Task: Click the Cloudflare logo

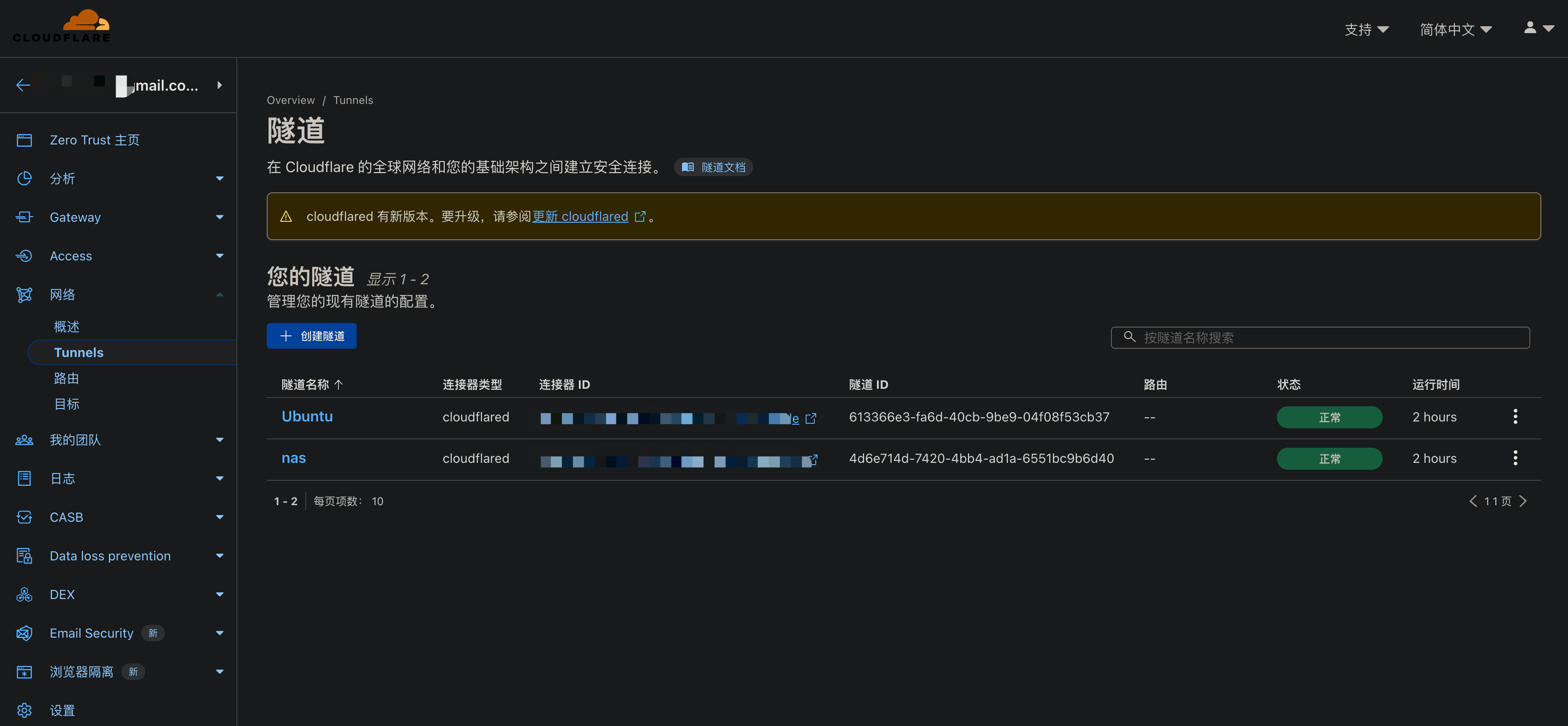Action: [x=62, y=26]
